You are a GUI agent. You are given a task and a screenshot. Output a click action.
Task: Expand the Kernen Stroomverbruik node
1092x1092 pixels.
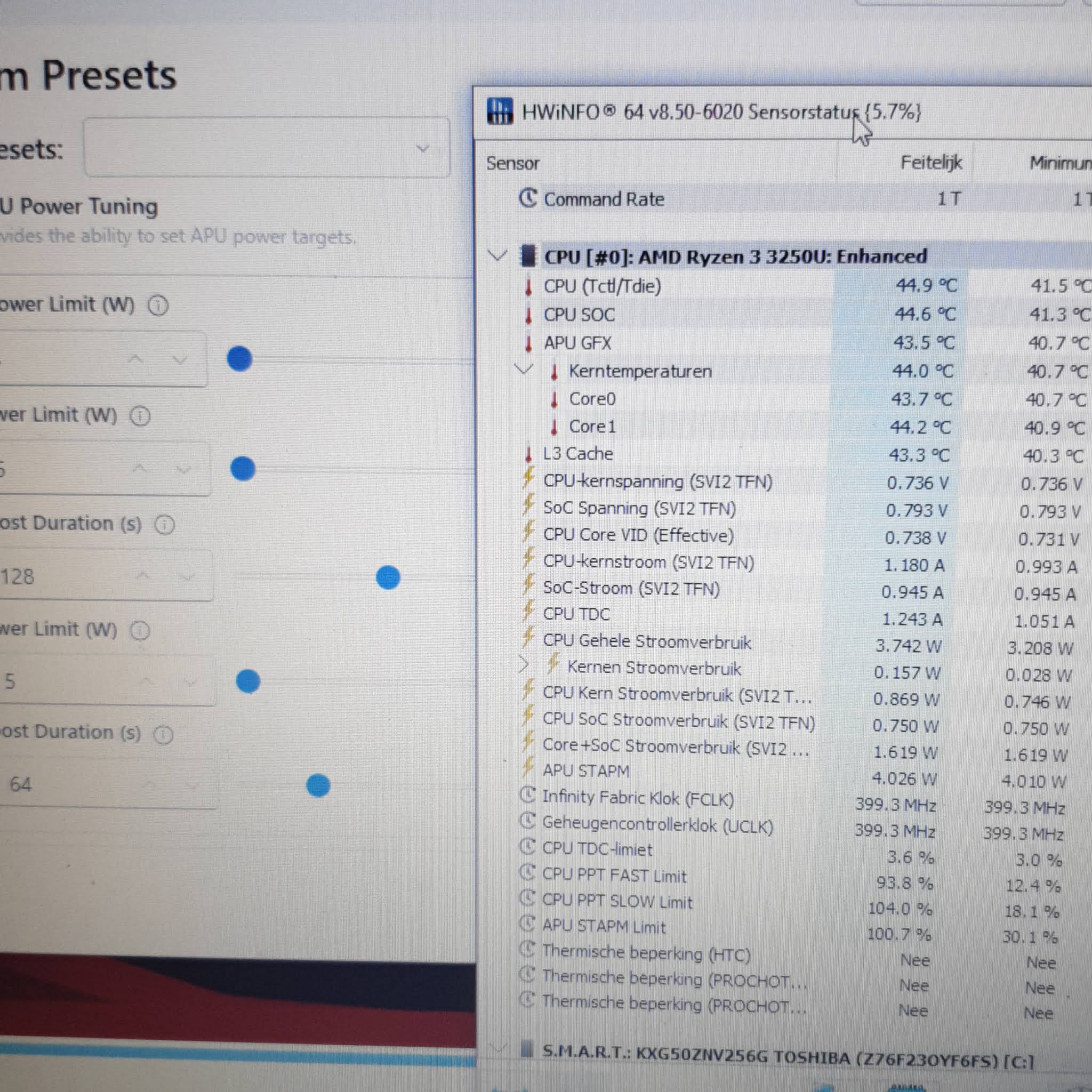pyautogui.click(x=524, y=665)
